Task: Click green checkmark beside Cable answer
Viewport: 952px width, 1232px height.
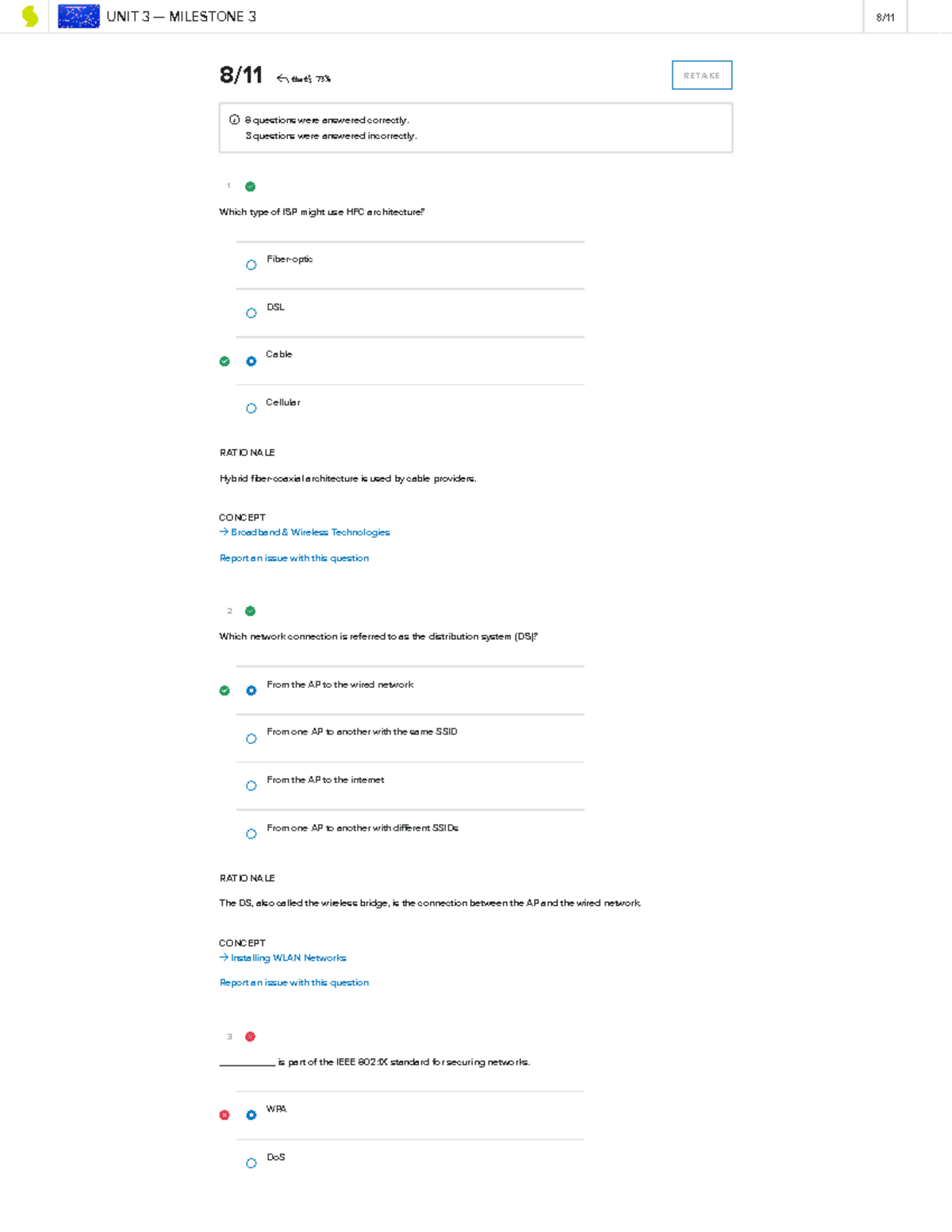Action: [x=225, y=361]
